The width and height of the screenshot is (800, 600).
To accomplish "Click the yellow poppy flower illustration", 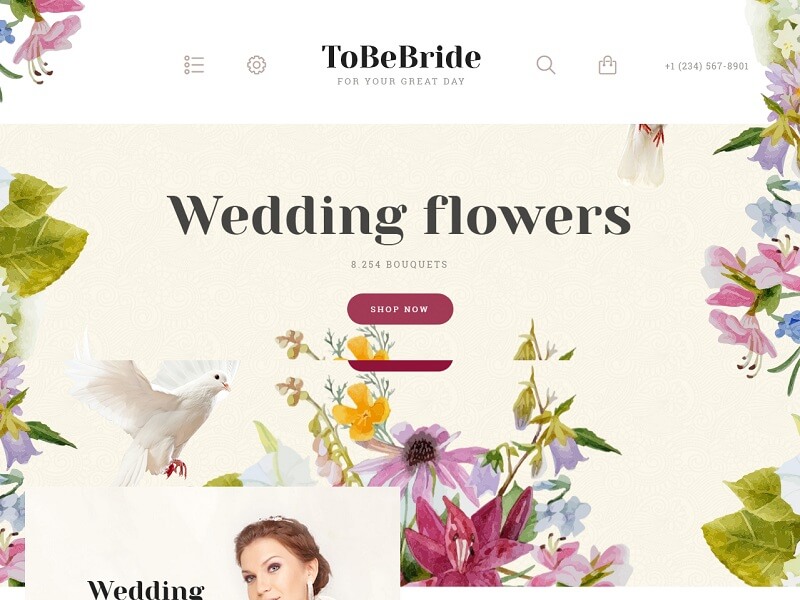I will [361, 412].
